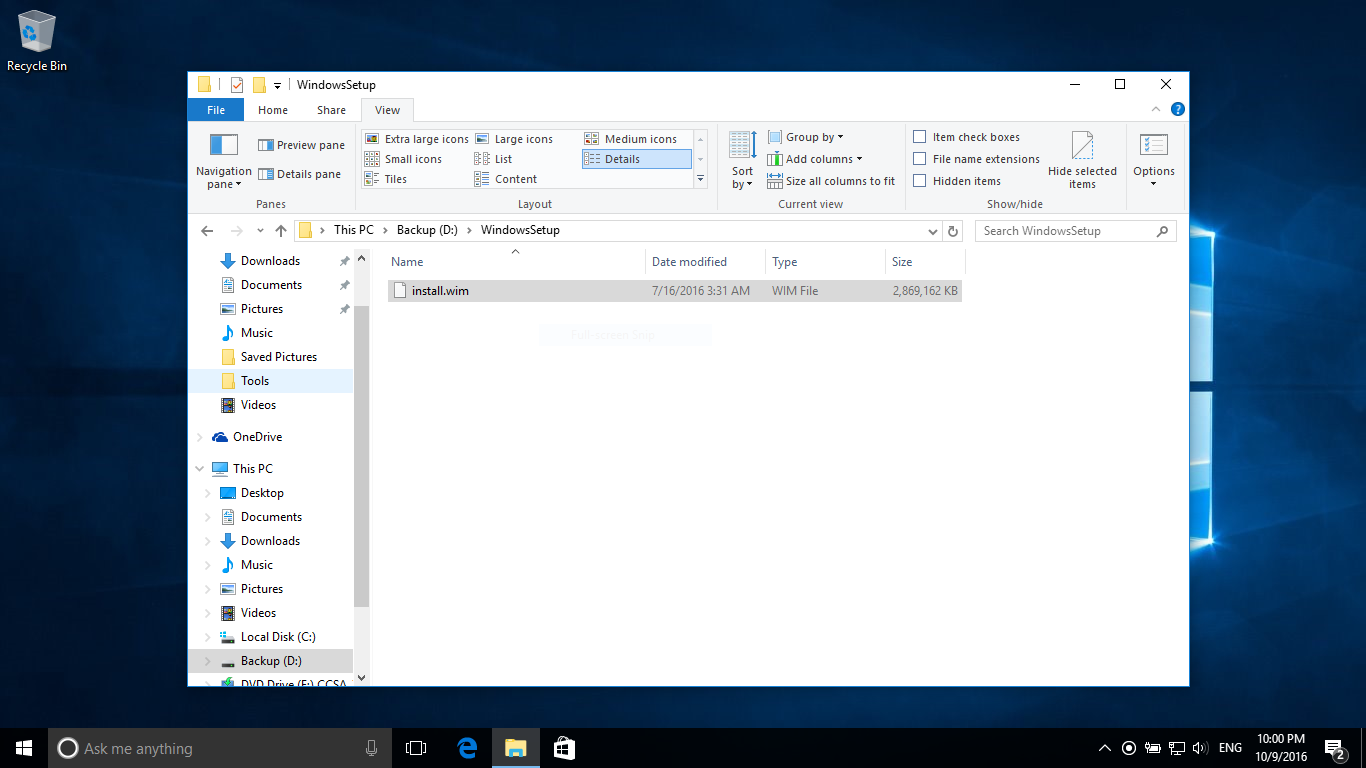Expand Local Disk (C:) node

point(208,637)
